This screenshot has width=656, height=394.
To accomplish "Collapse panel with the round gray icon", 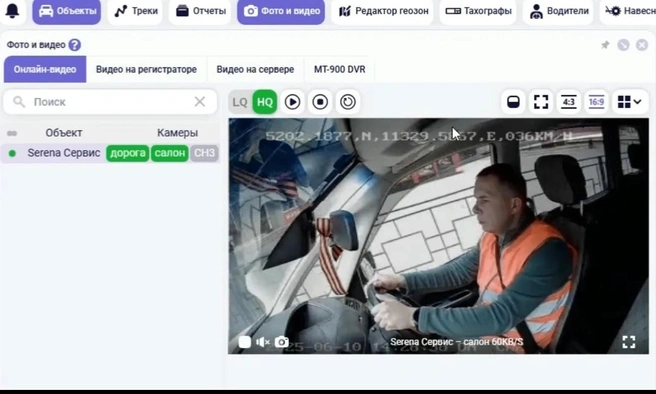I will [x=623, y=45].
